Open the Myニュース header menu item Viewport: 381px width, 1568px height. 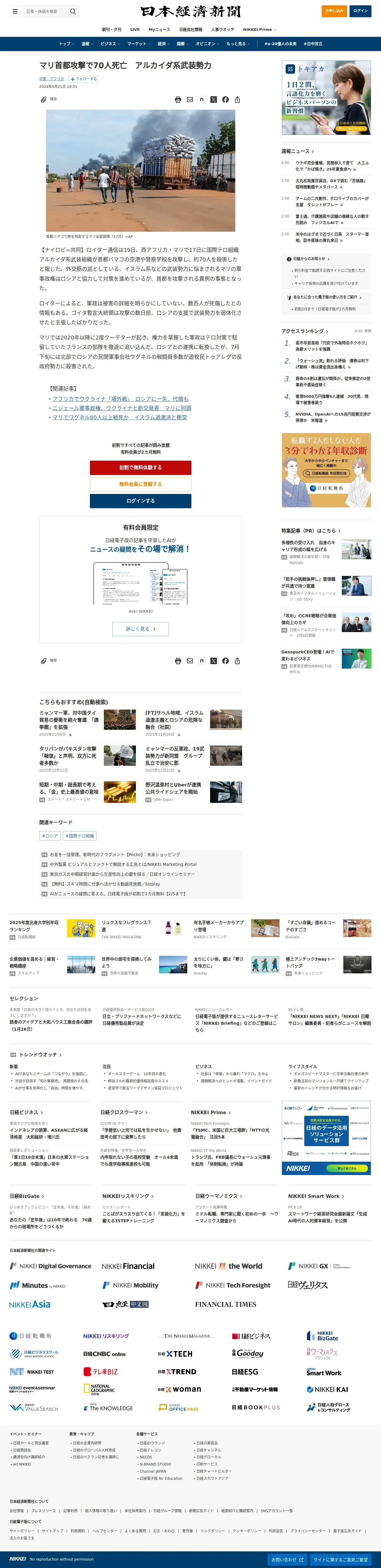[159, 29]
